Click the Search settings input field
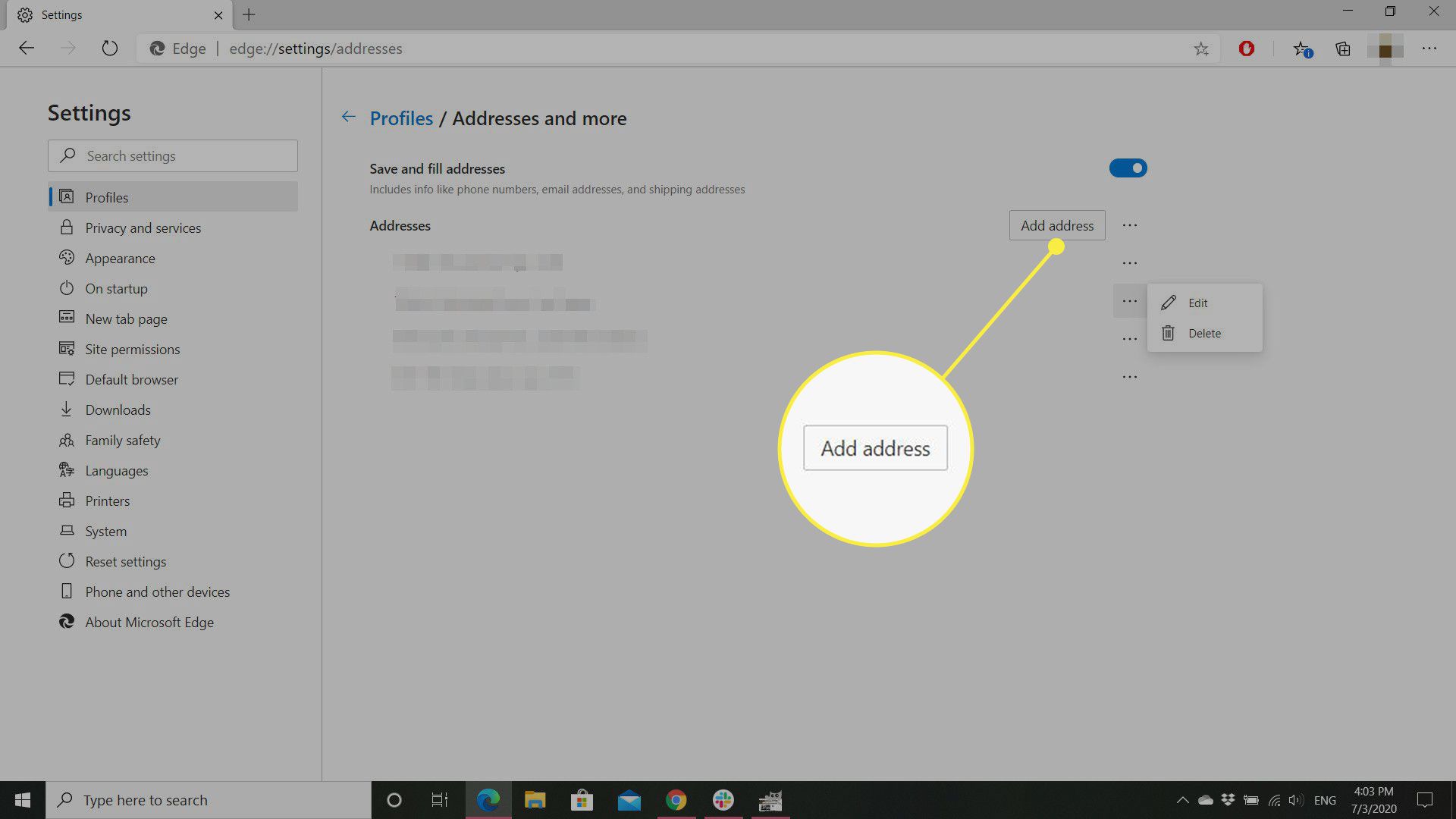This screenshot has height=819, width=1456. point(172,155)
